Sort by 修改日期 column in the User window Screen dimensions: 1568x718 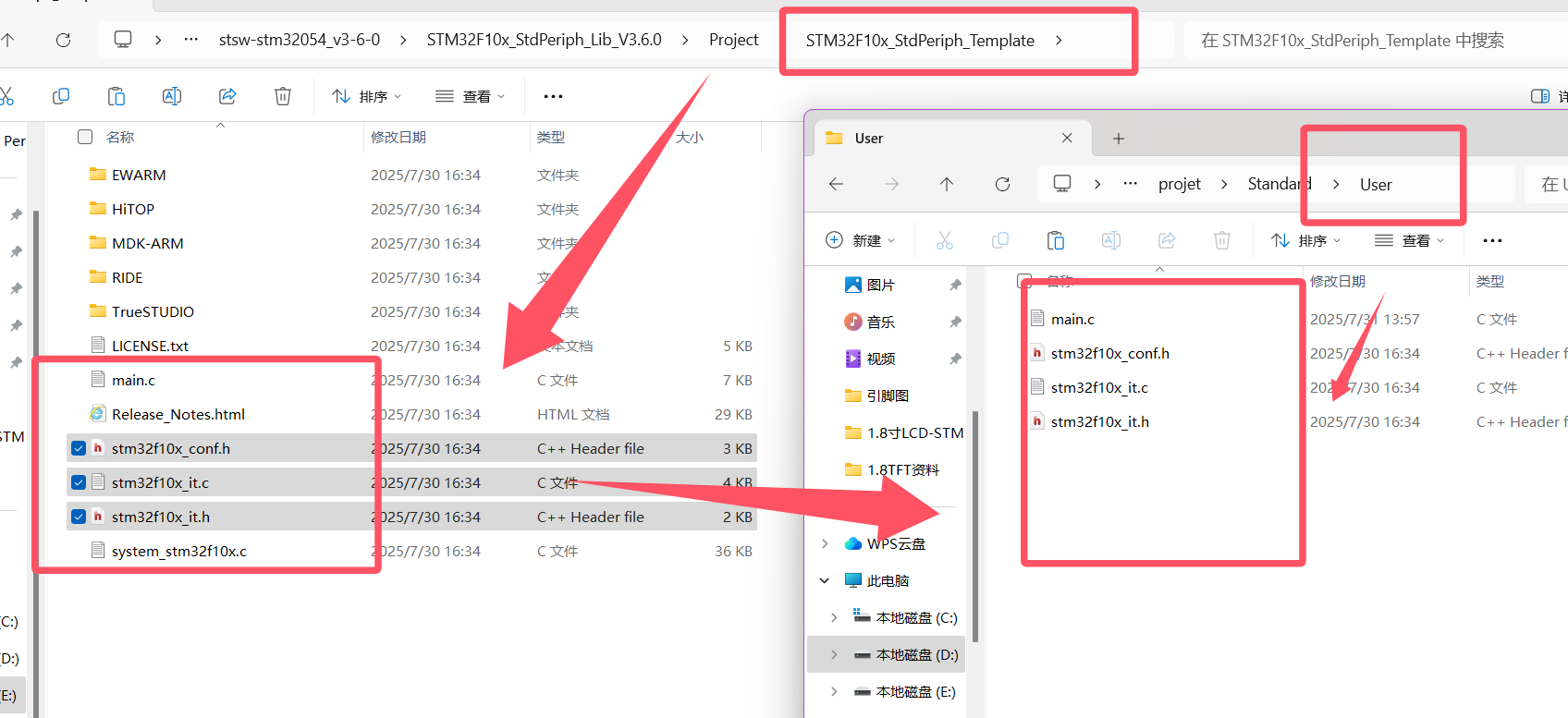click(x=1338, y=281)
